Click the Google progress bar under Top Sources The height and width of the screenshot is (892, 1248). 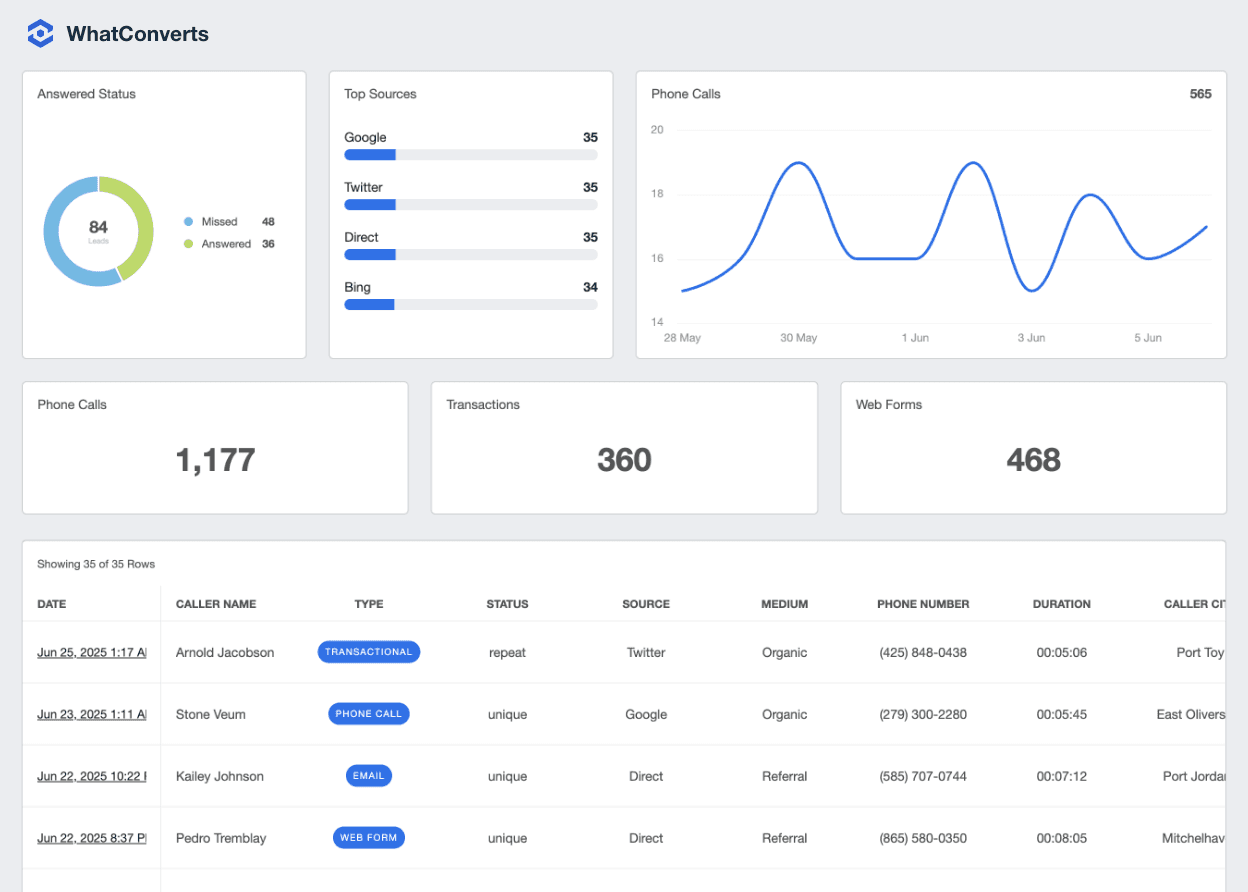(x=470, y=154)
